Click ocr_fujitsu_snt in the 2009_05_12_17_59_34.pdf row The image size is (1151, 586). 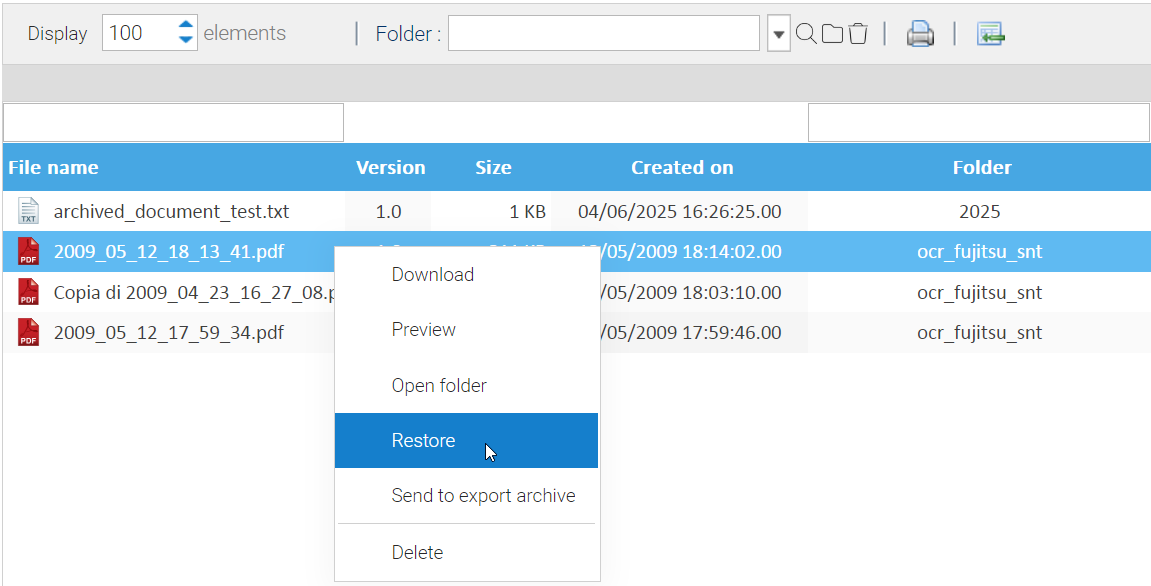979,333
